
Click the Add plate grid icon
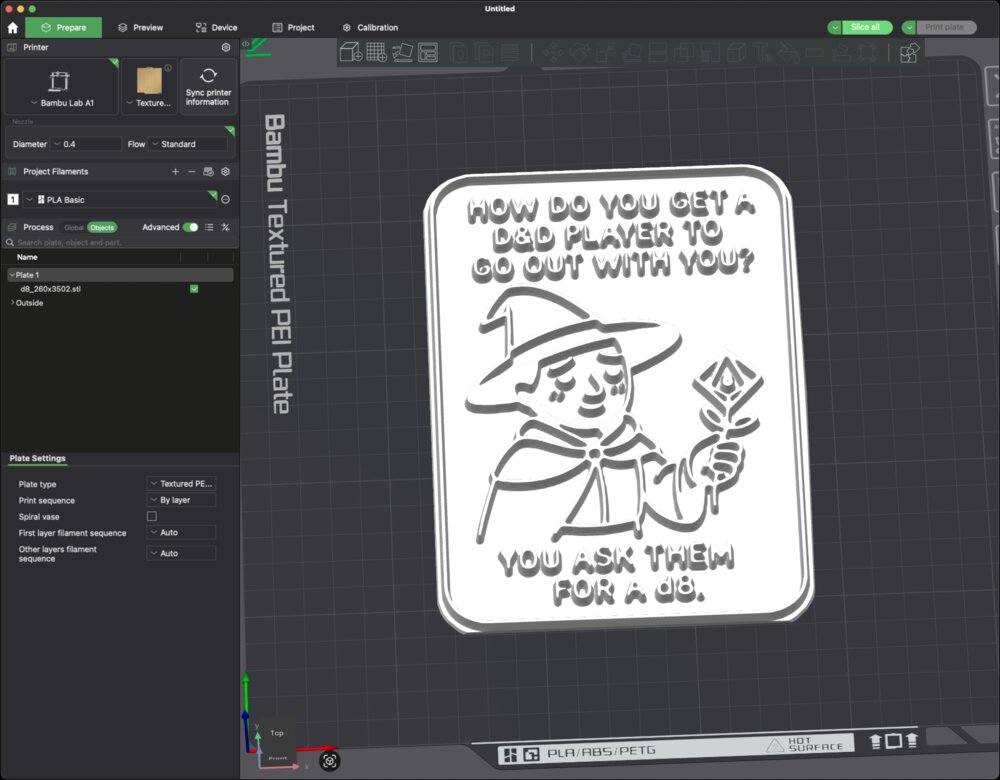[377, 52]
